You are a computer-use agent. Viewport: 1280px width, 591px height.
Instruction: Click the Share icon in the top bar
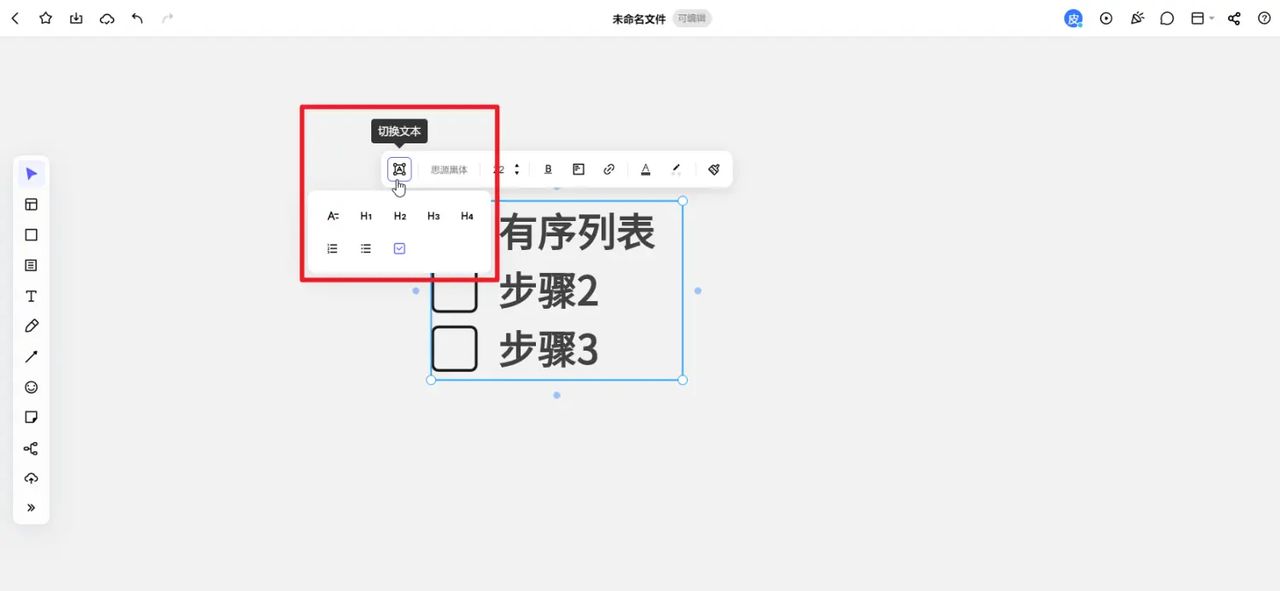(1233, 18)
